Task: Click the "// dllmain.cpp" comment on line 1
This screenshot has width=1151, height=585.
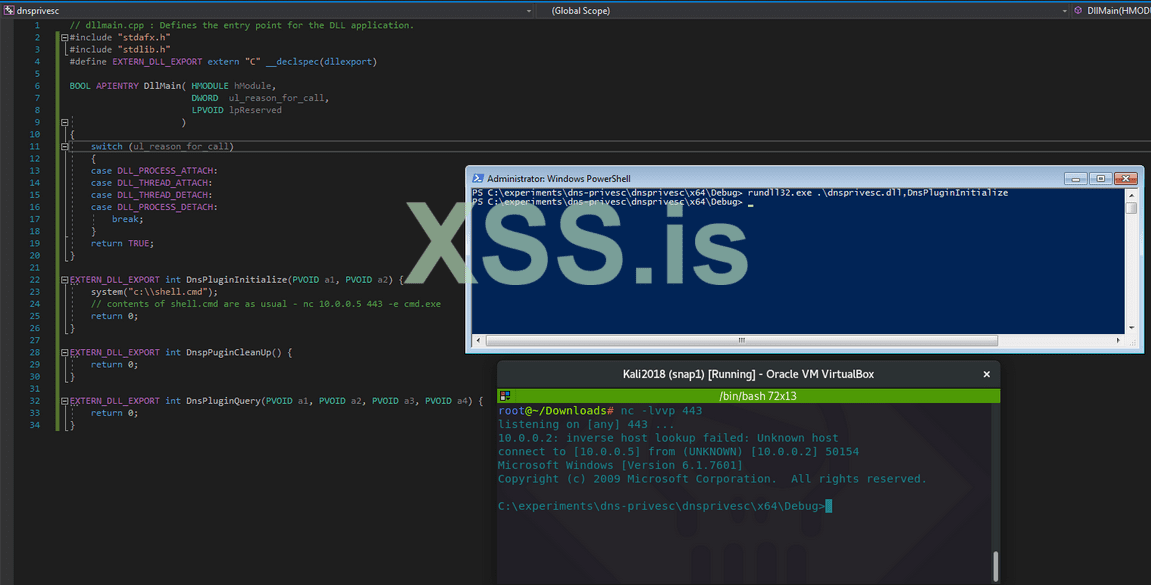Action: (242, 26)
